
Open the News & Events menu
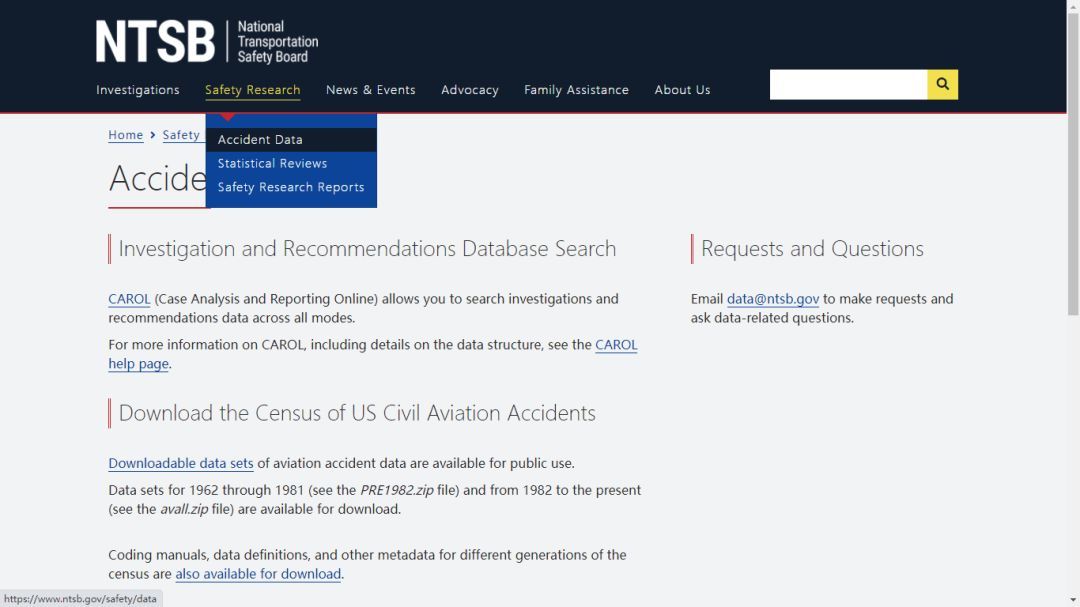370,90
